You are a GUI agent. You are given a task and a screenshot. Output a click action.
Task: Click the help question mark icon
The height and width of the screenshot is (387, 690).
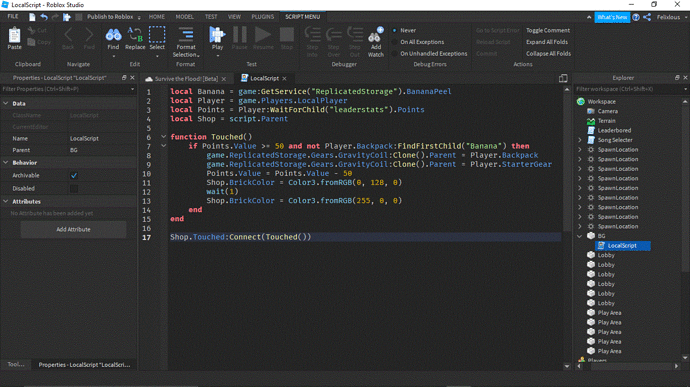636,17
